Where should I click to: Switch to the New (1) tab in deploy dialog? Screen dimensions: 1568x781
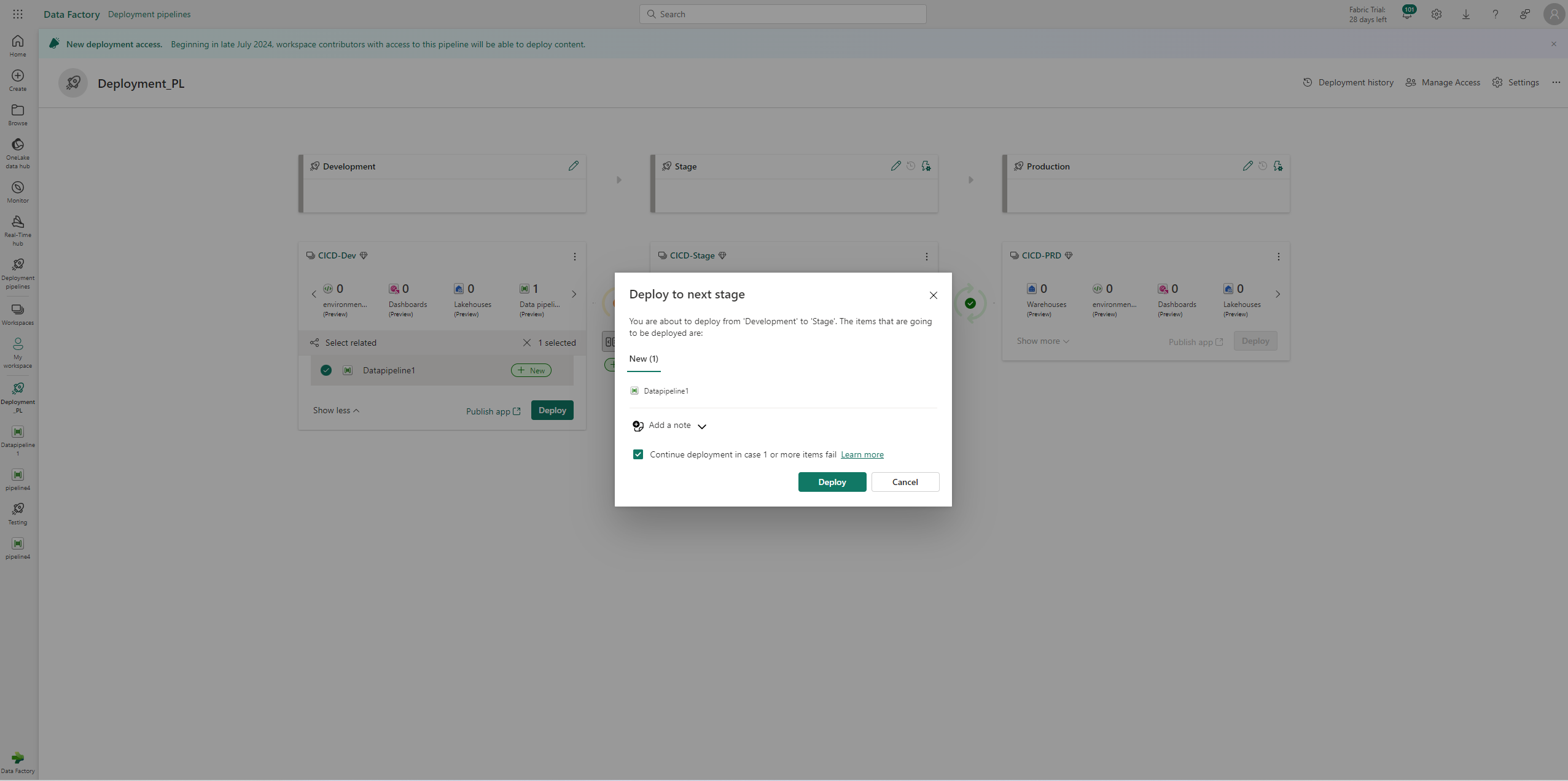(643, 359)
